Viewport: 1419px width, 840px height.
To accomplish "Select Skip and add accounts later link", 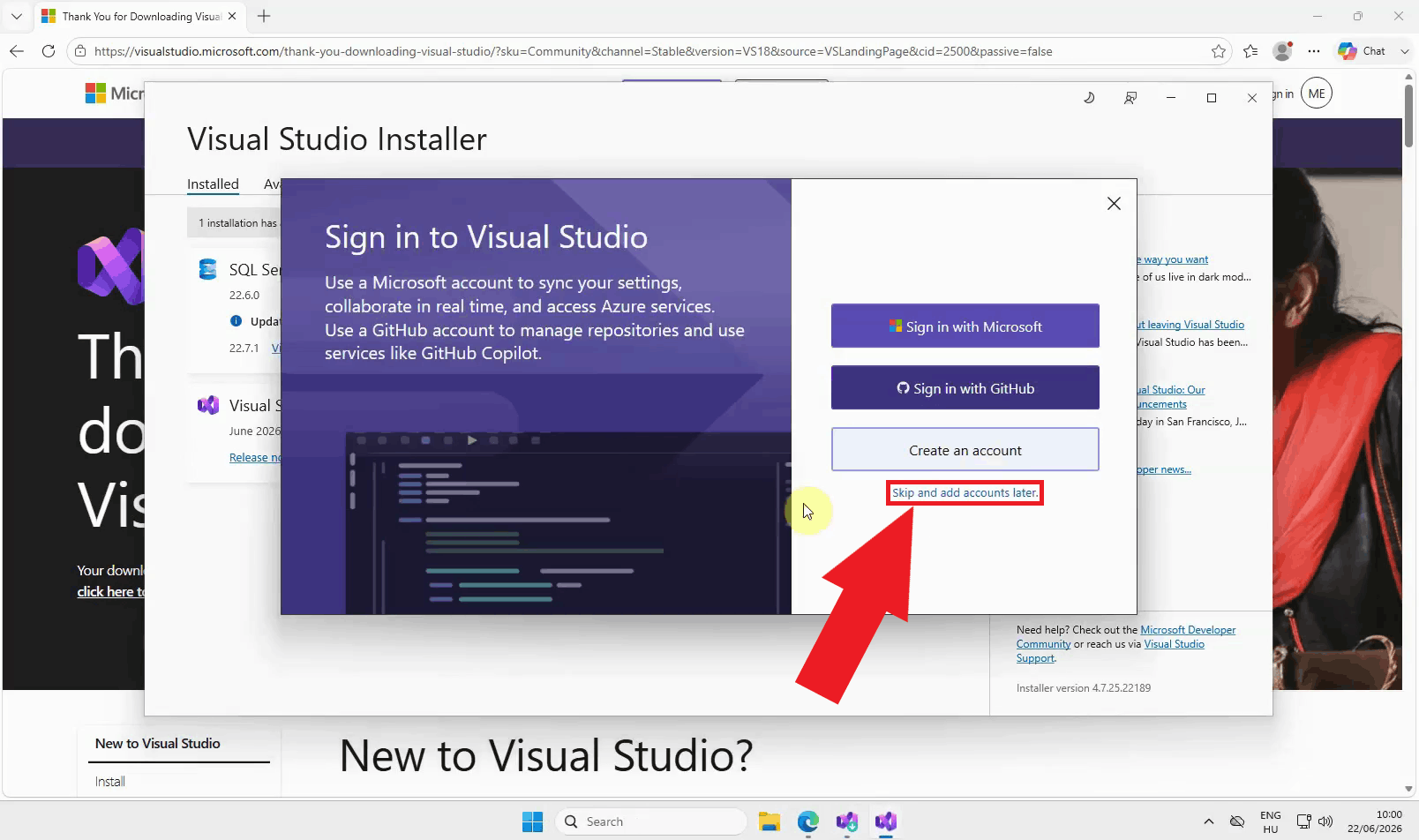I will tap(965, 492).
